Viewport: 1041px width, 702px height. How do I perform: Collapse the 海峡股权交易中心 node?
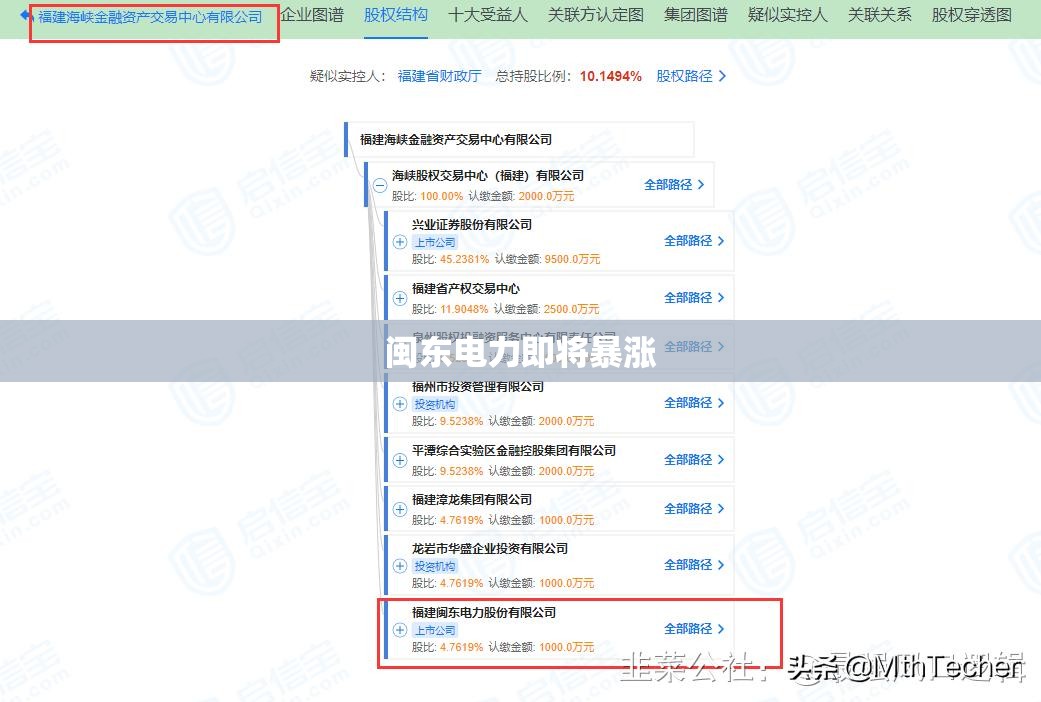coord(380,185)
